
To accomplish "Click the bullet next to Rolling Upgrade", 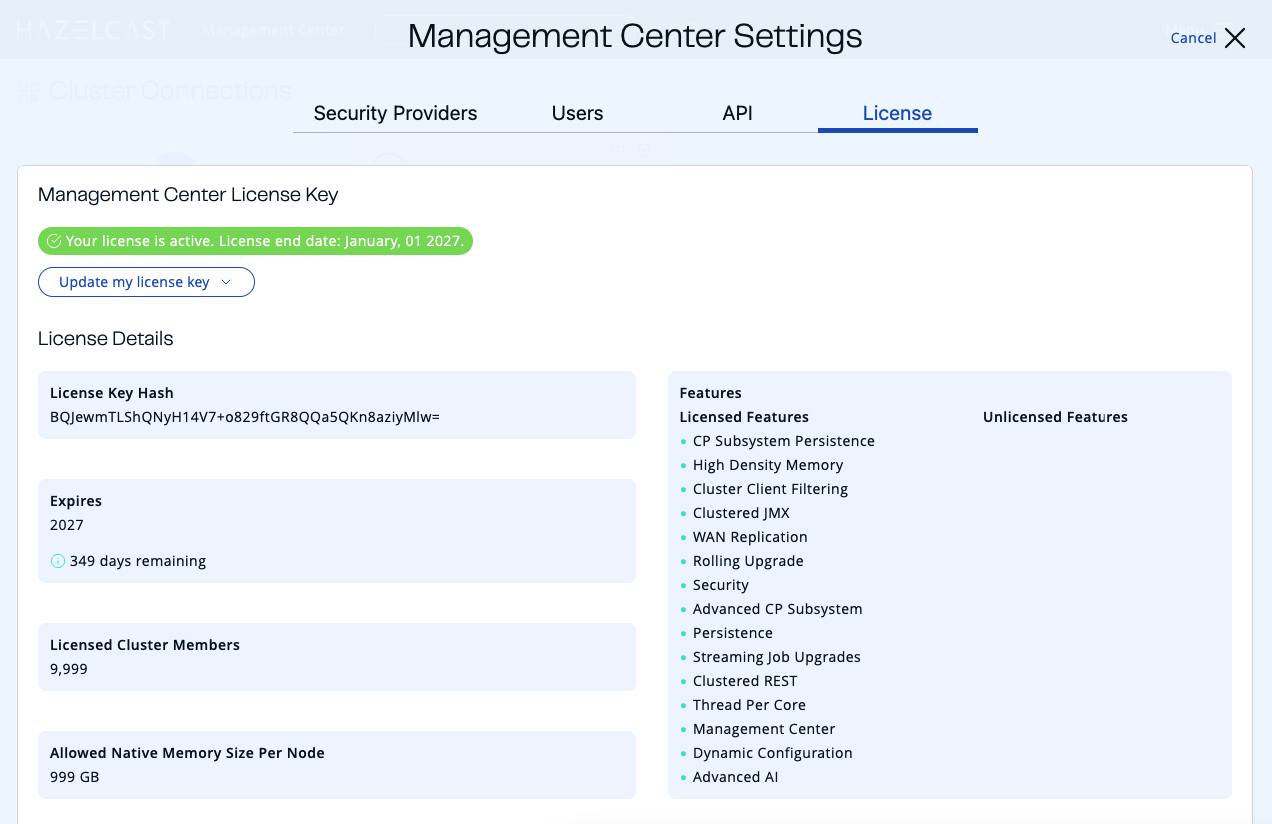I will tap(683, 561).
